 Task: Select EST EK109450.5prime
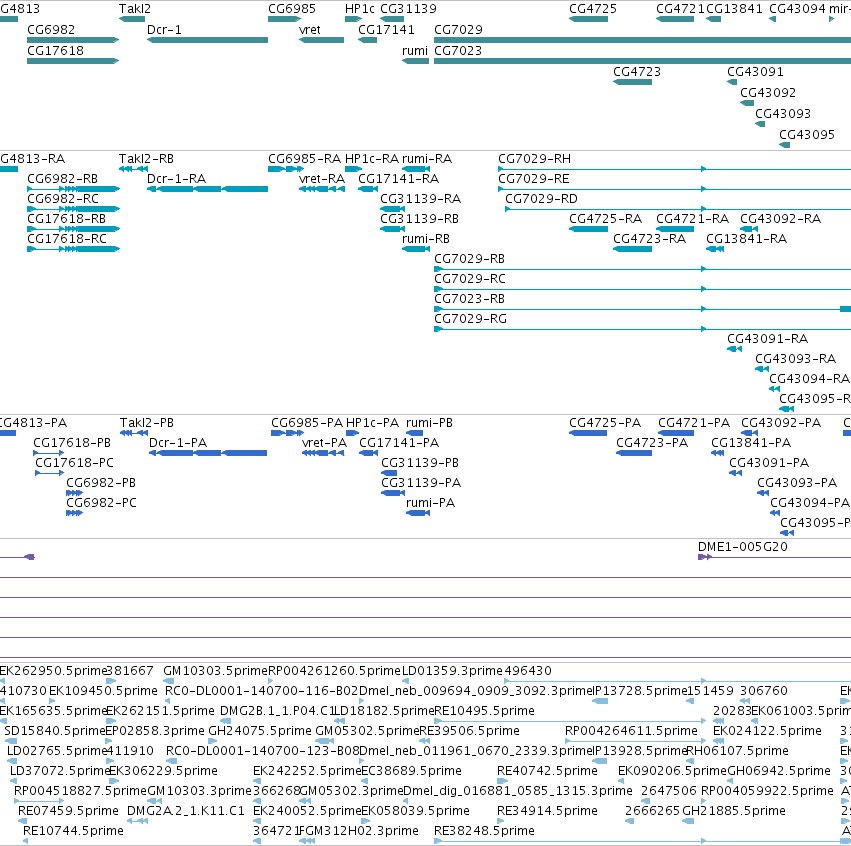[x=52, y=701]
